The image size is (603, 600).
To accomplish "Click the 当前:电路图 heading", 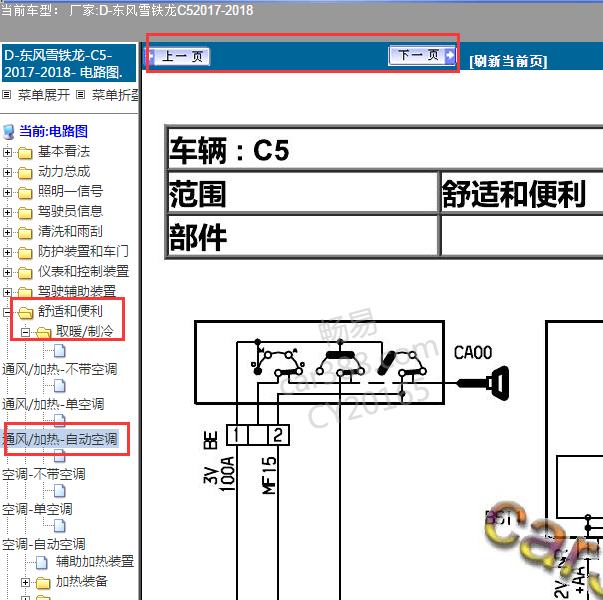I will [x=53, y=132].
